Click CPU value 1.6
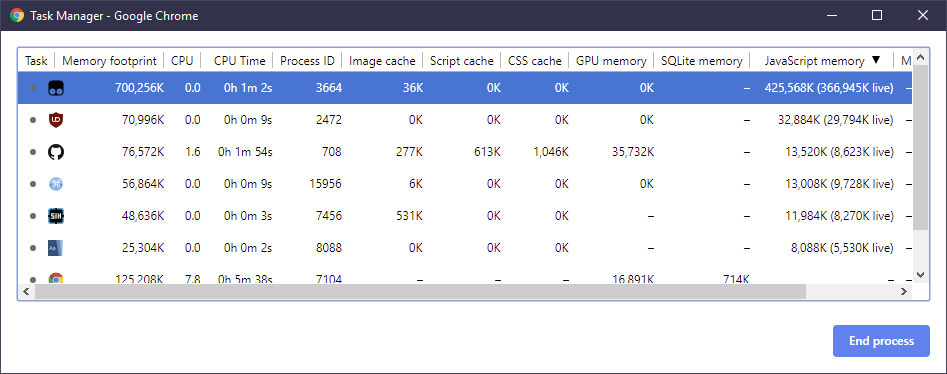947x374 pixels. 193,152
